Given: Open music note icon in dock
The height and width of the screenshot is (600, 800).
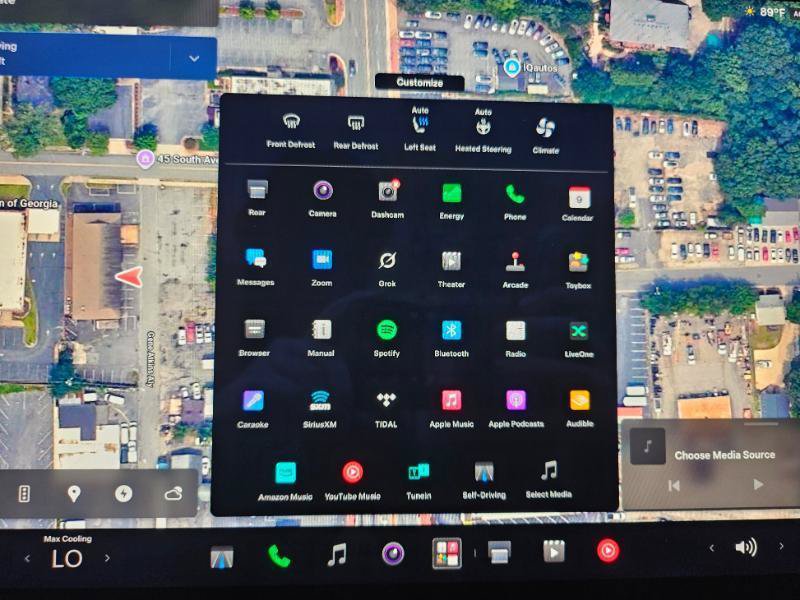Looking at the screenshot, I should pos(337,555).
